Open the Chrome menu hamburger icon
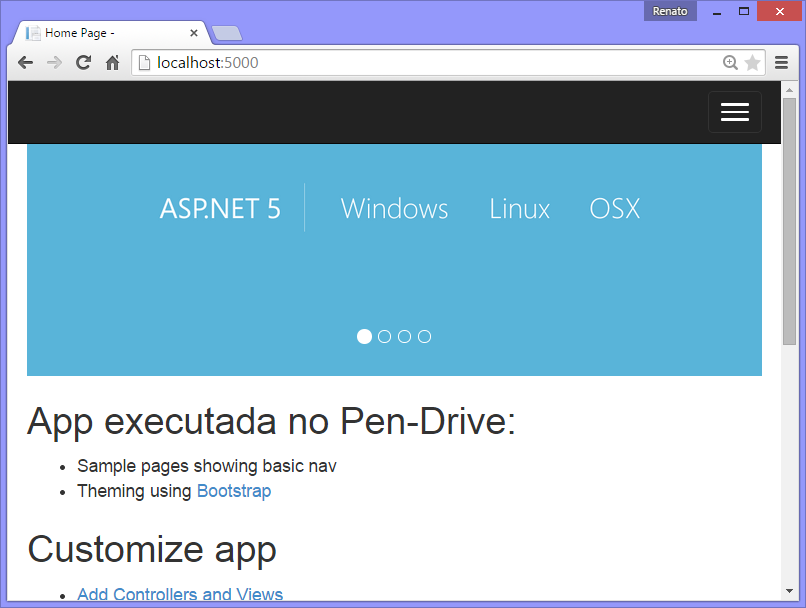Viewport: 806px width, 608px height. [781, 63]
